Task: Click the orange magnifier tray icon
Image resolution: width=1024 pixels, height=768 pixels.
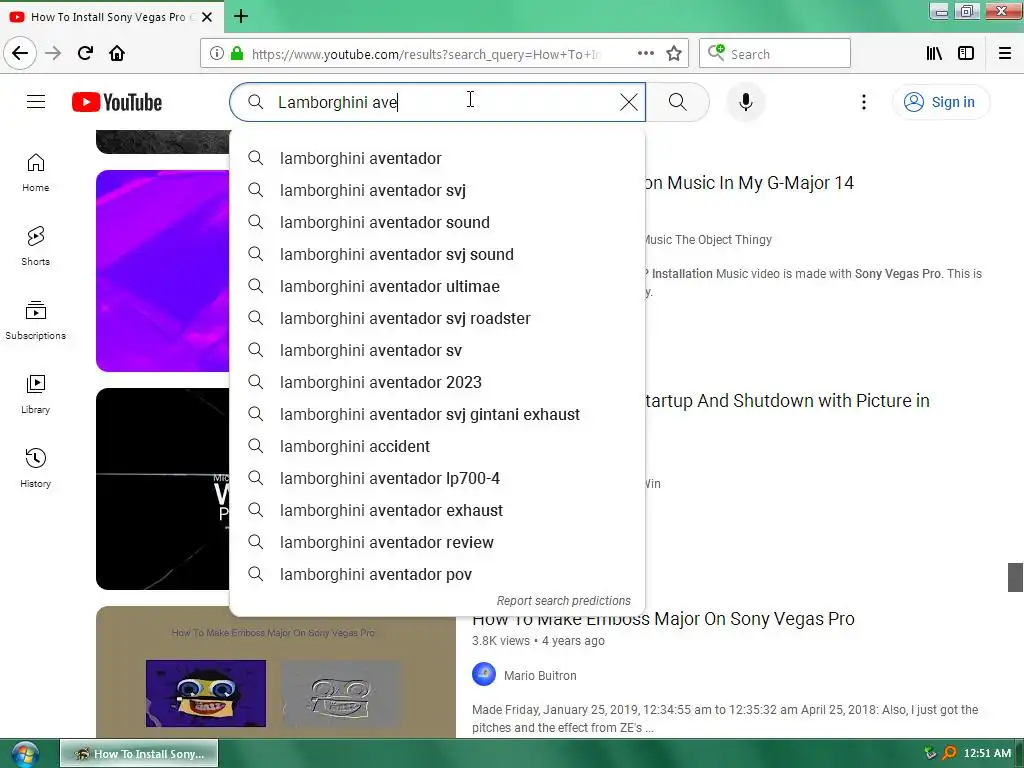Action: 949,753
